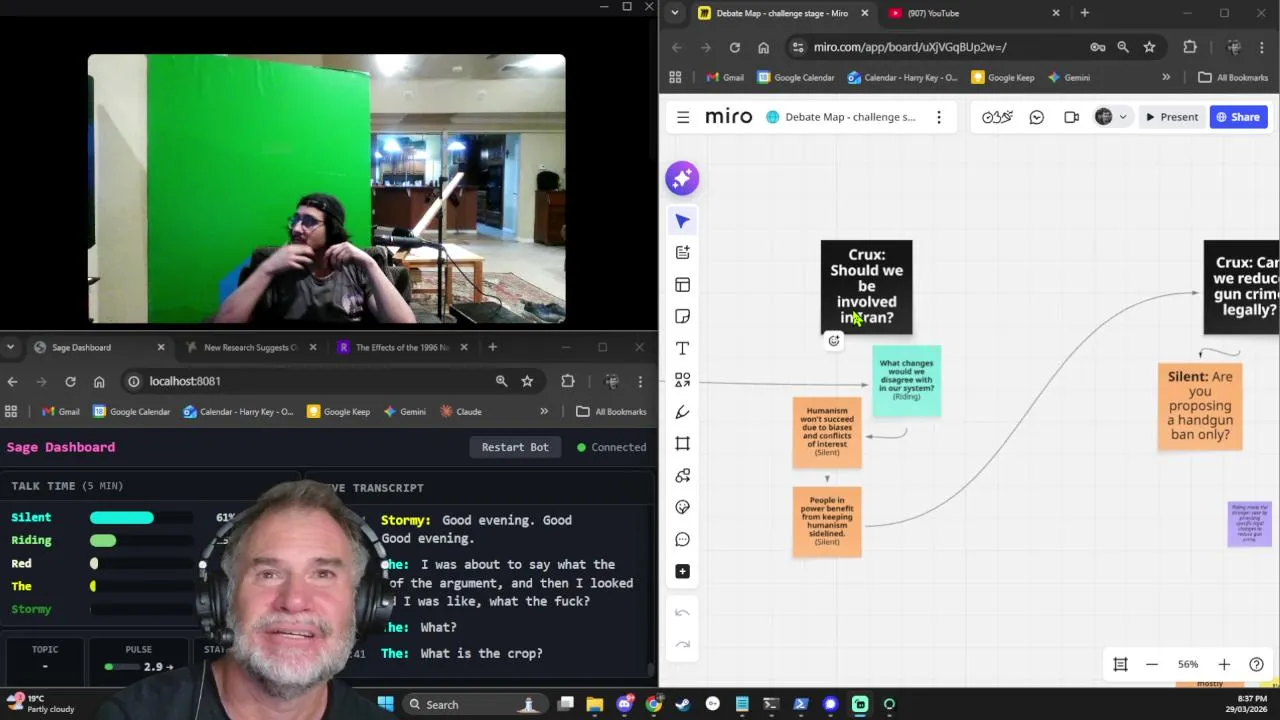Redo action in Miro
Image resolution: width=1280 pixels, height=720 pixels.
click(x=682, y=644)
